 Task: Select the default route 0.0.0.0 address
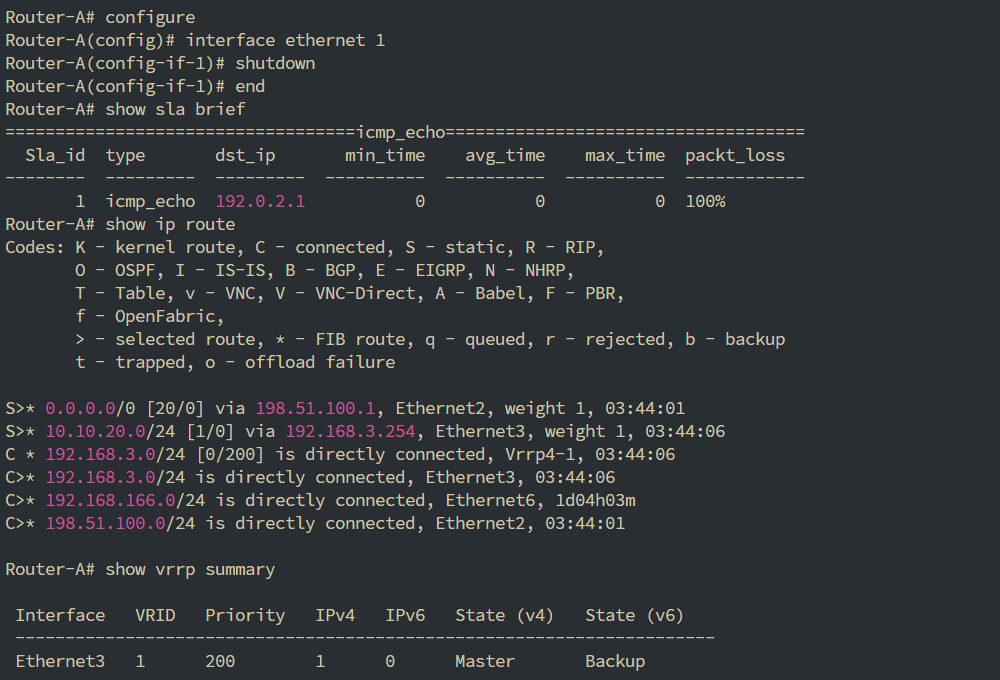[80, 408]
